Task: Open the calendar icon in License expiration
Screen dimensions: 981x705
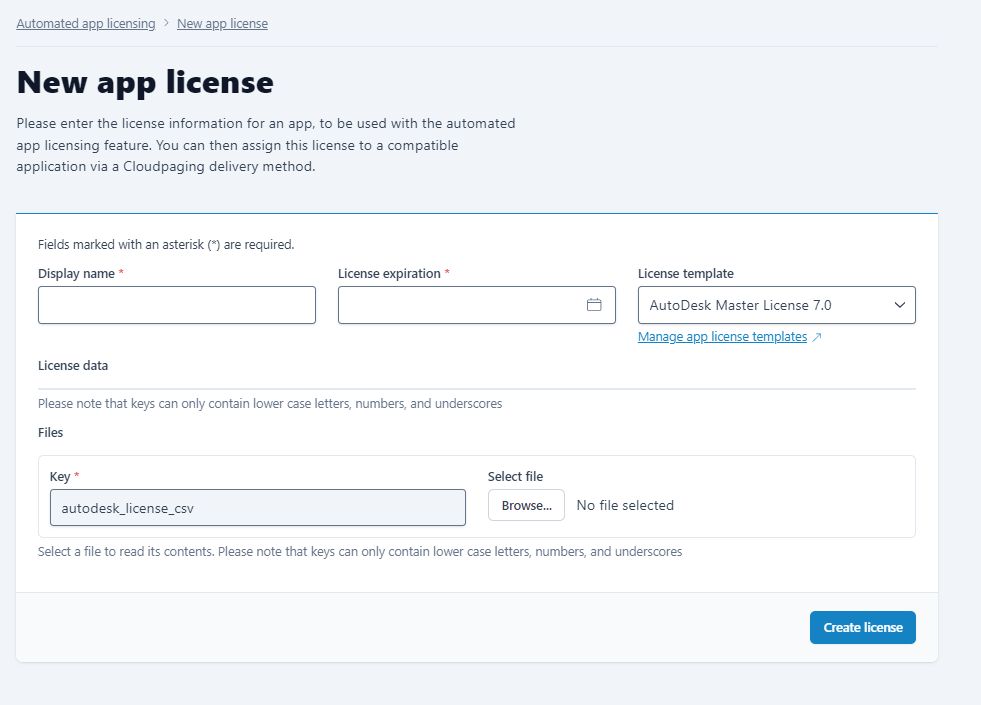Action: tap(594, 305)
